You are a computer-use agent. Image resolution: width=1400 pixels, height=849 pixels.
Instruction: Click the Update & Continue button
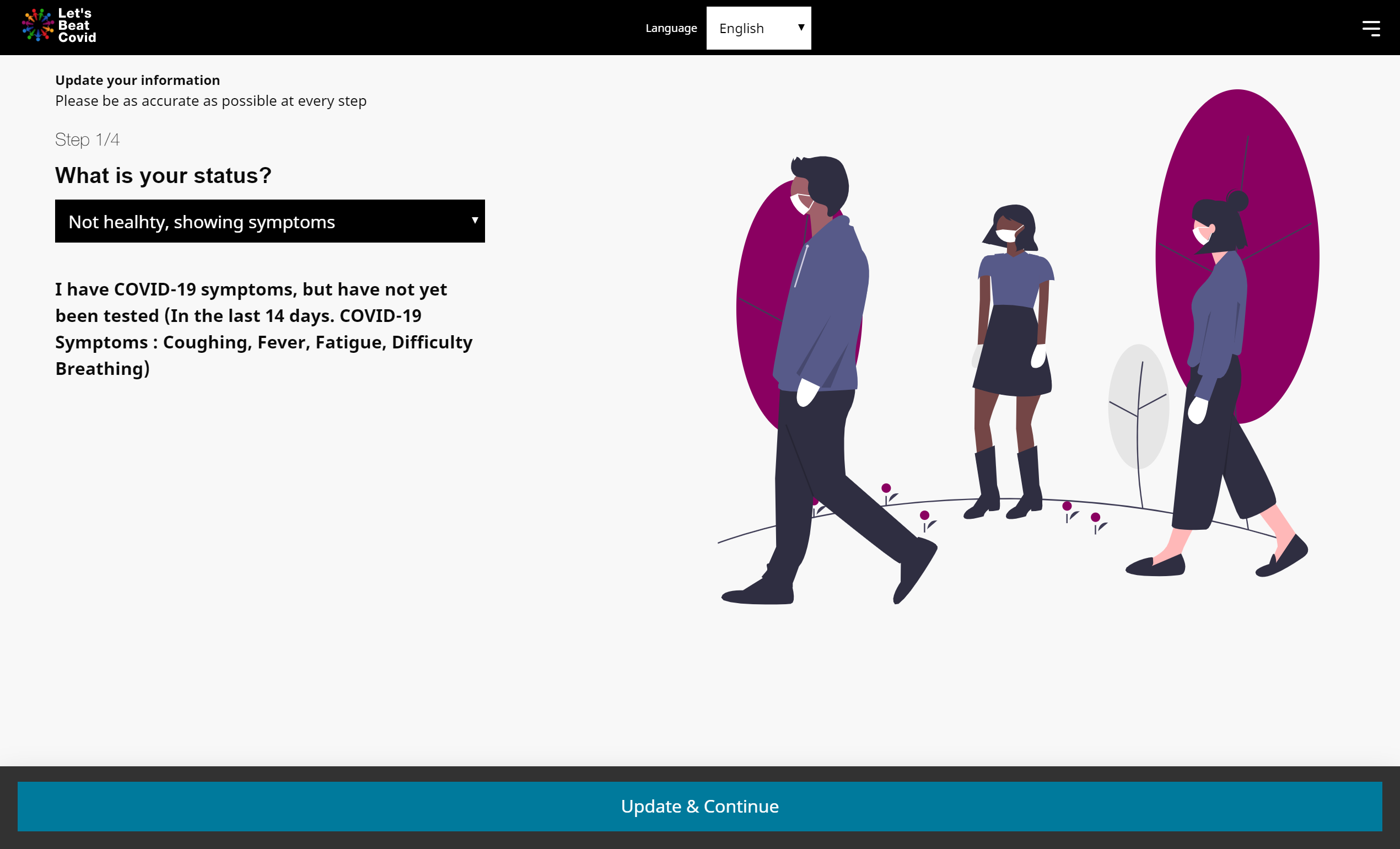[x=700, y=806]
